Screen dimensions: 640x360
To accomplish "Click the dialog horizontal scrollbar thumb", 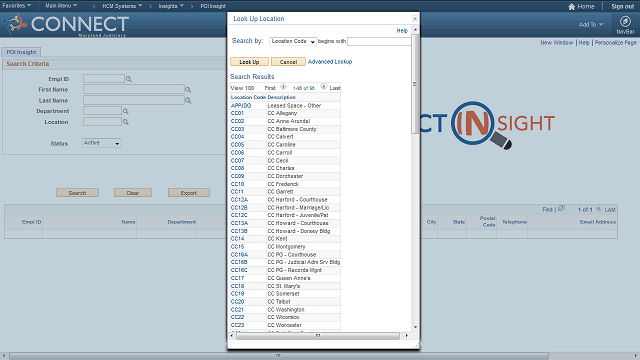I will coord(318,336).
